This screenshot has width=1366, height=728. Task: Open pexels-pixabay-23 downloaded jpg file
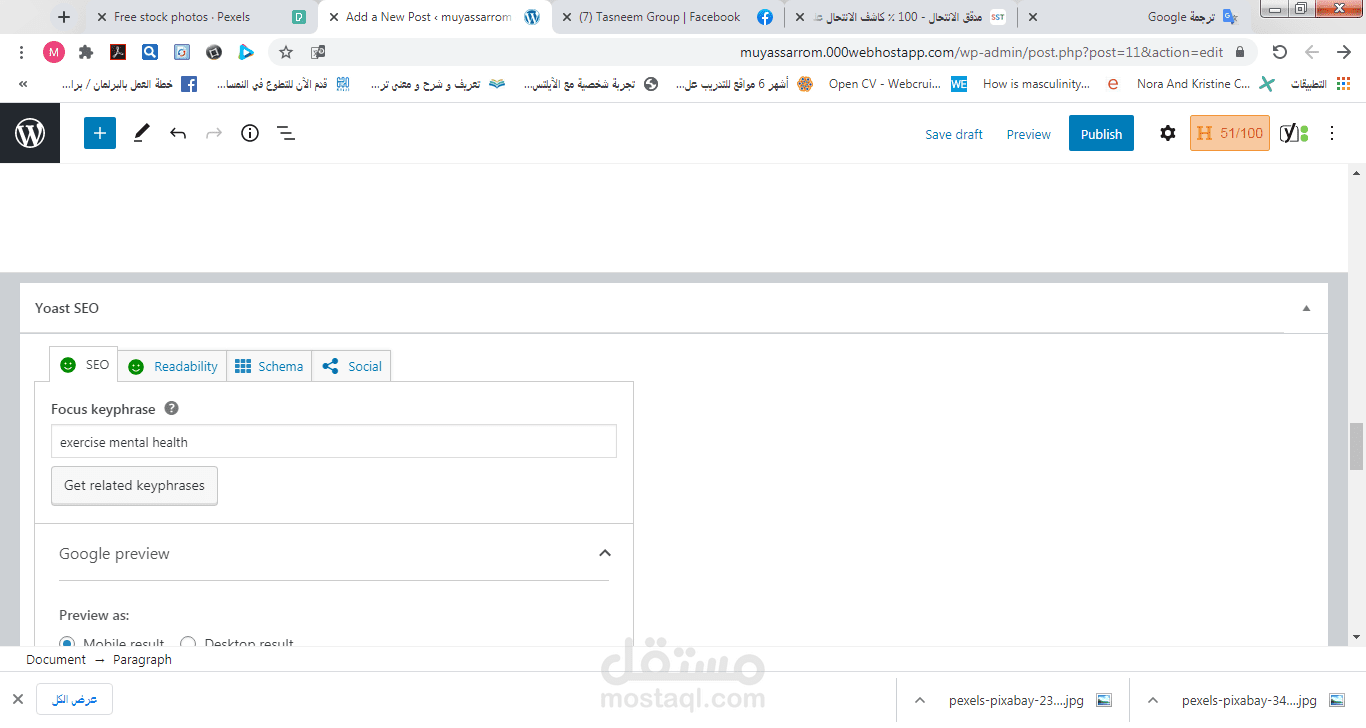(1030, 700)
